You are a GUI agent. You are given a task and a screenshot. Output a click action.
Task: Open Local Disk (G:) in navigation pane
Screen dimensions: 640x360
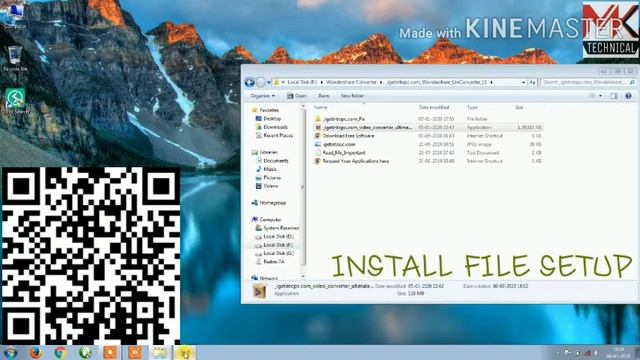pos(278,253)
